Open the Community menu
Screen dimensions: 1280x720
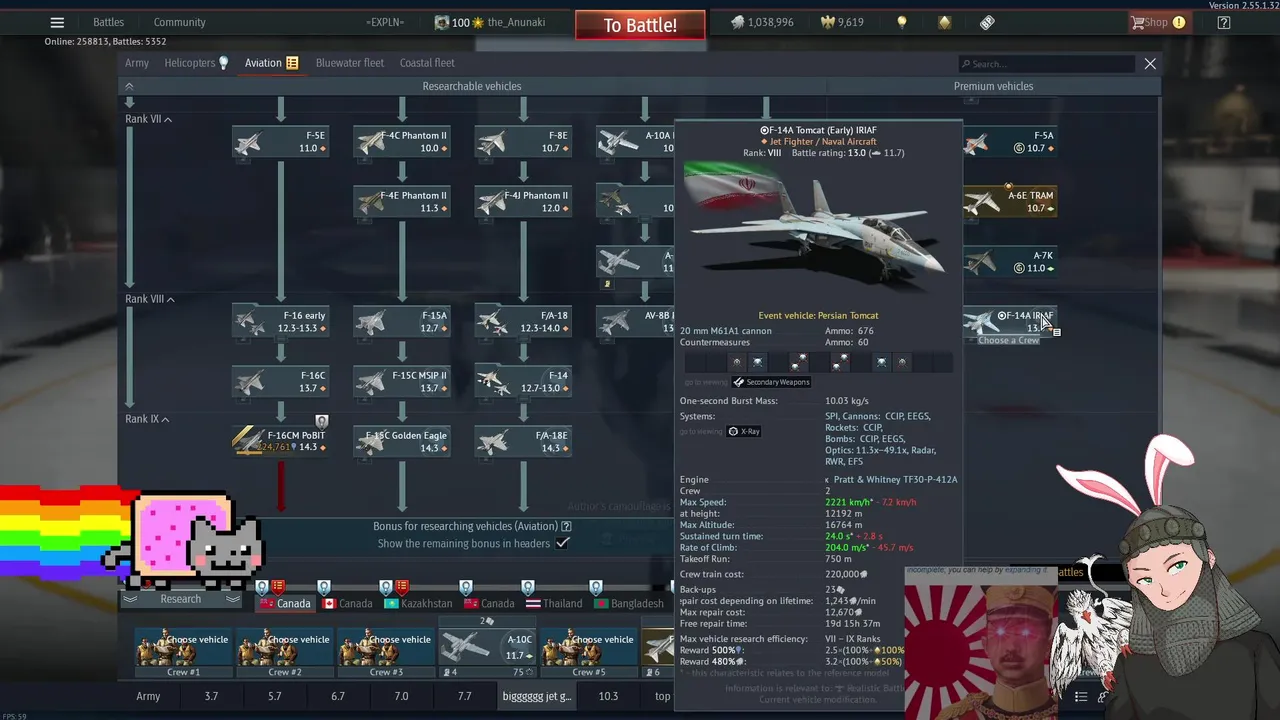tap(180, 22)
